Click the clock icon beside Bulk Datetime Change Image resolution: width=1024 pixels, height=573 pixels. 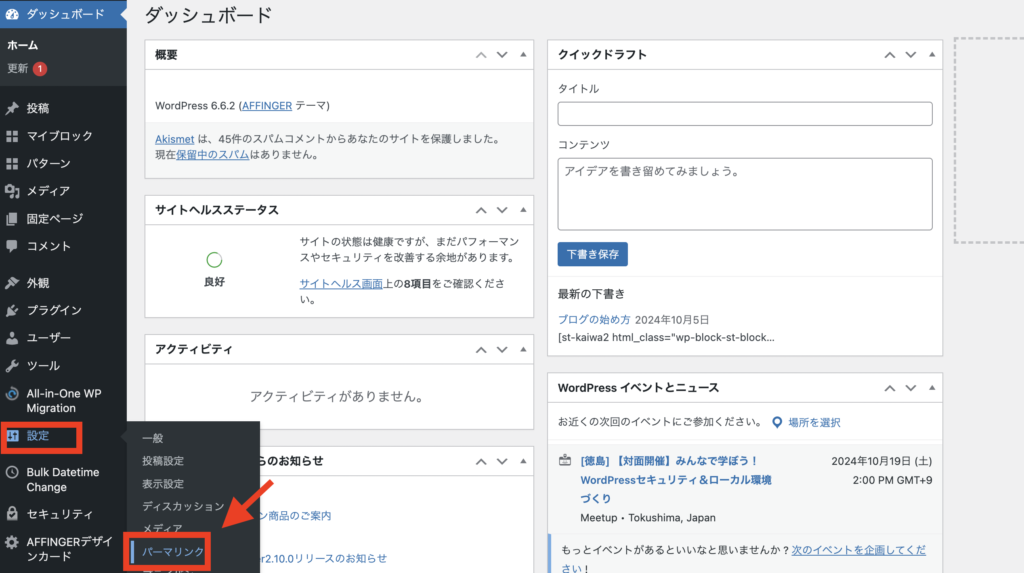[12, 472]
